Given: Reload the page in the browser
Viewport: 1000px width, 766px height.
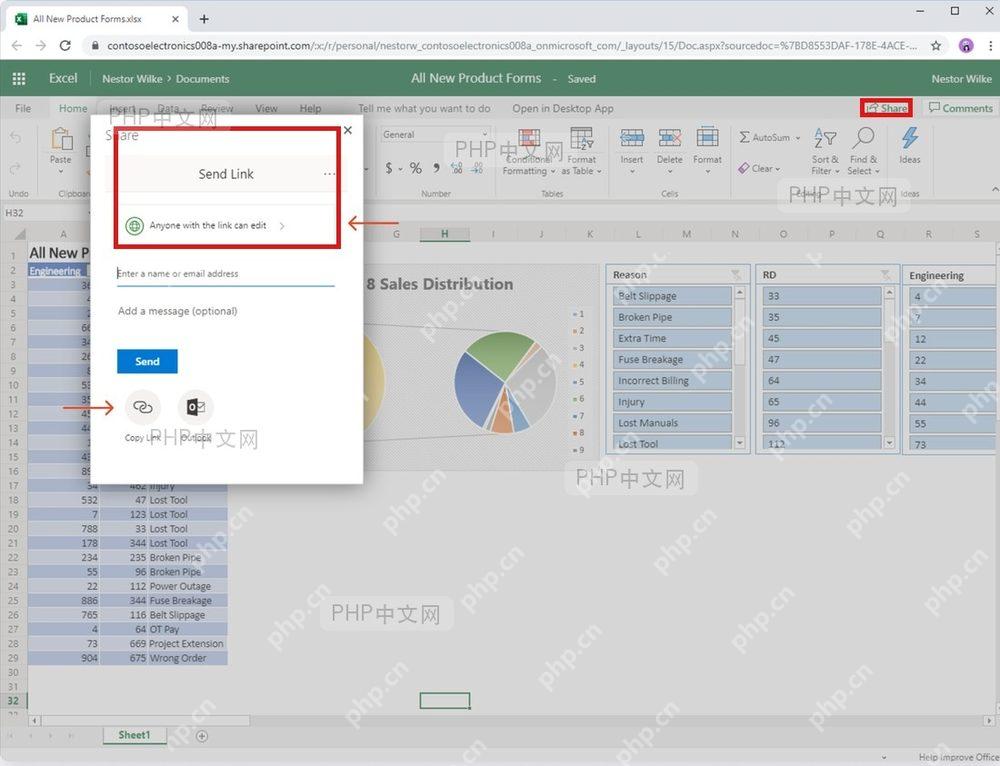Looking at the screenshot, I should 65,45.
